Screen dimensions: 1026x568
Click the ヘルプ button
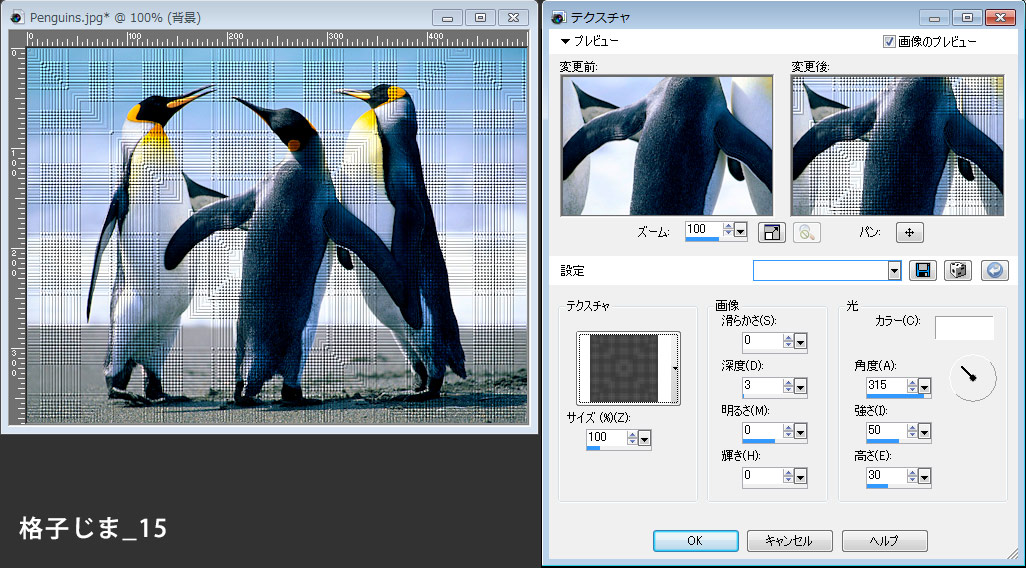click(884, 540)
